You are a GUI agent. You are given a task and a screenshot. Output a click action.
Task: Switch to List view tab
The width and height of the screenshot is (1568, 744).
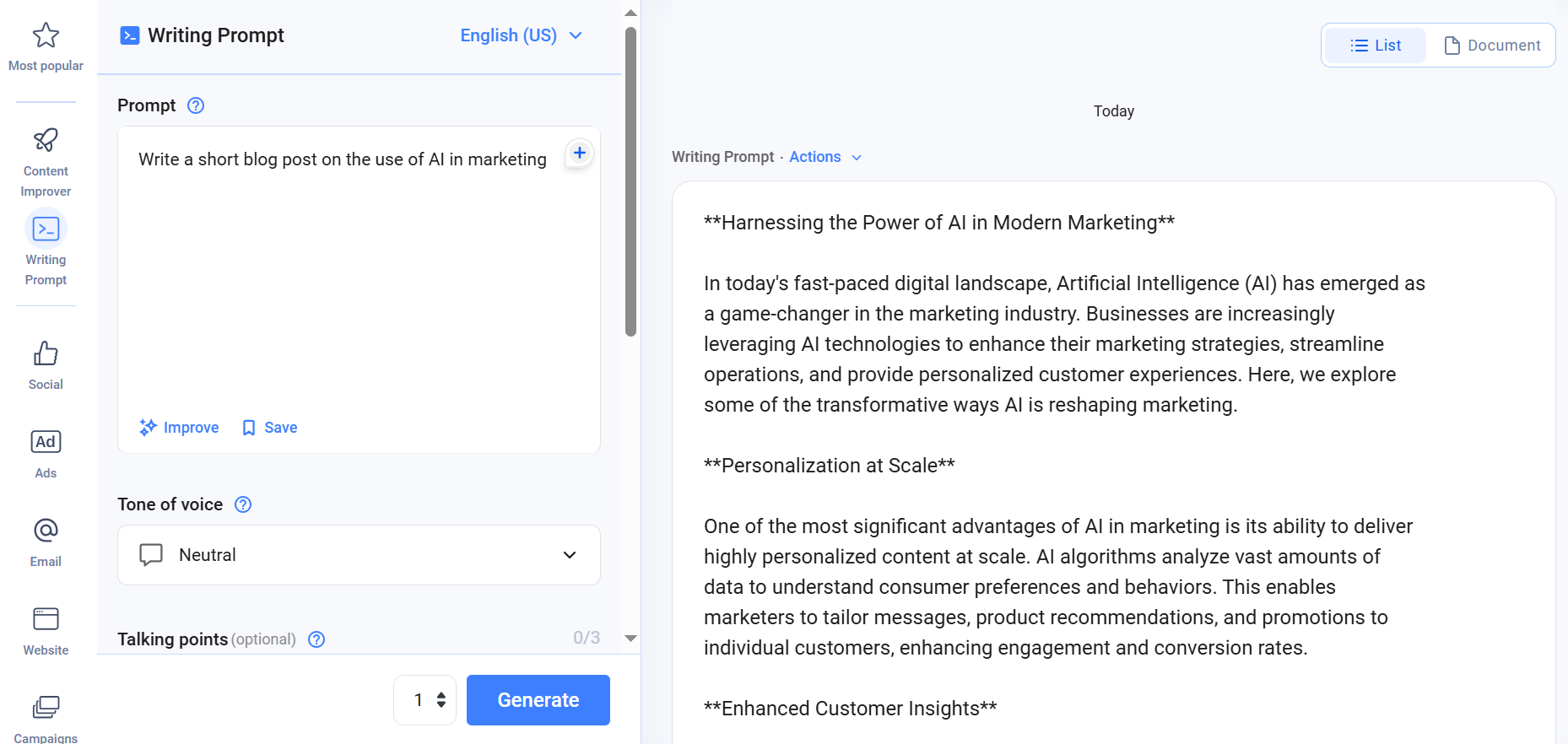1376,46
